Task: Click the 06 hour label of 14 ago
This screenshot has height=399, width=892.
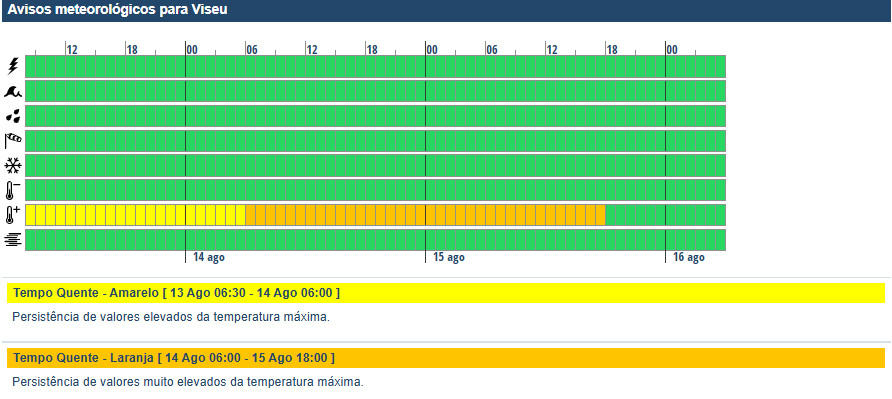Action: point(251,50)
